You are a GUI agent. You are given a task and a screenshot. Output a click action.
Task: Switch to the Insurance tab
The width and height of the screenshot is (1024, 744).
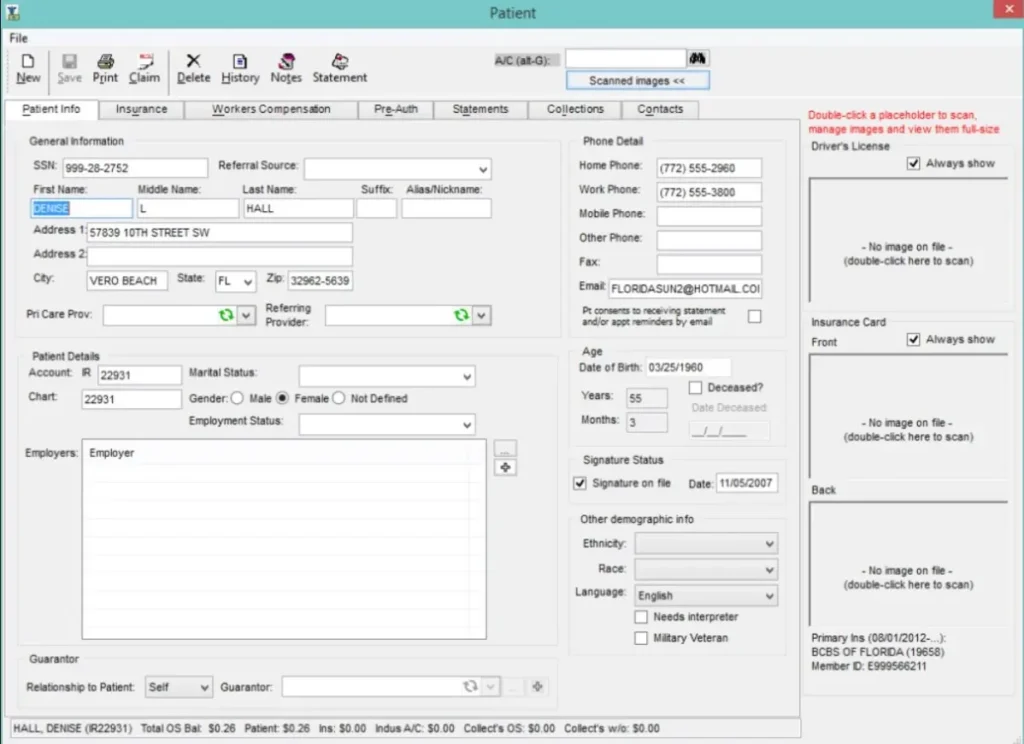[141, 110]
